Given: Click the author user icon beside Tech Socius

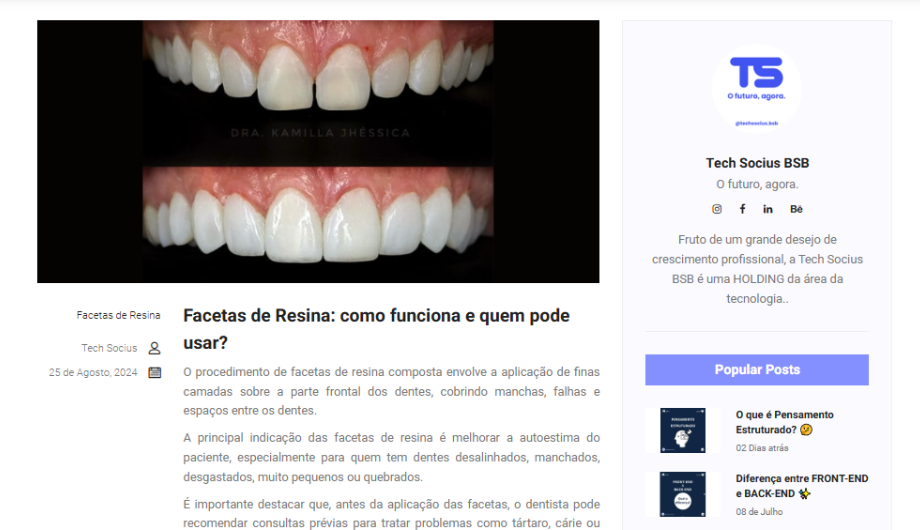Looking at the screenshot, I should click(154, 348).
